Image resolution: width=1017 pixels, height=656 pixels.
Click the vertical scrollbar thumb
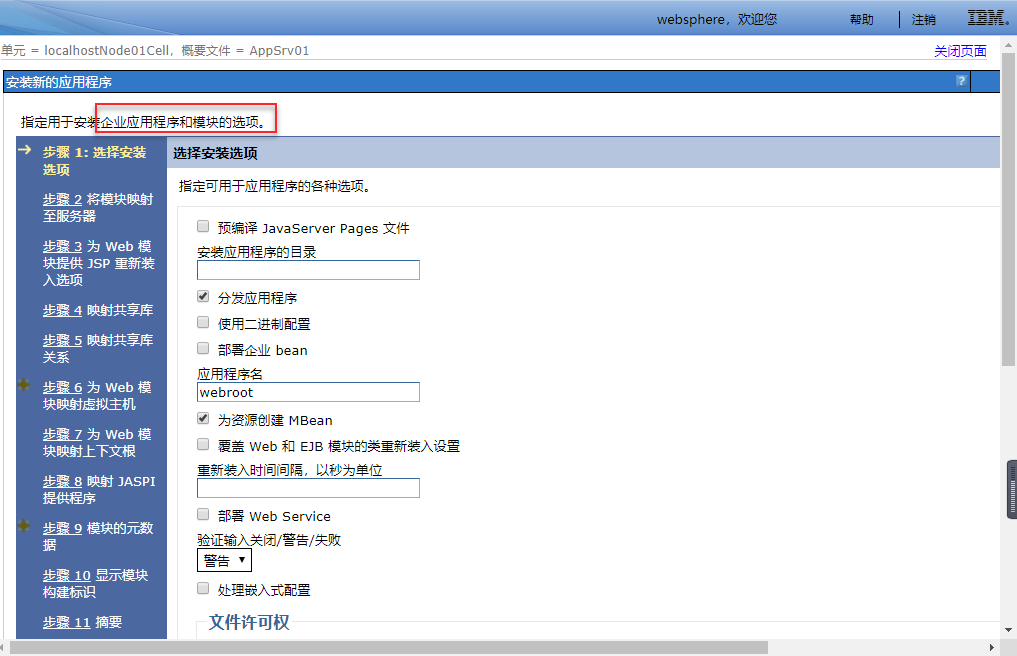1009,210
